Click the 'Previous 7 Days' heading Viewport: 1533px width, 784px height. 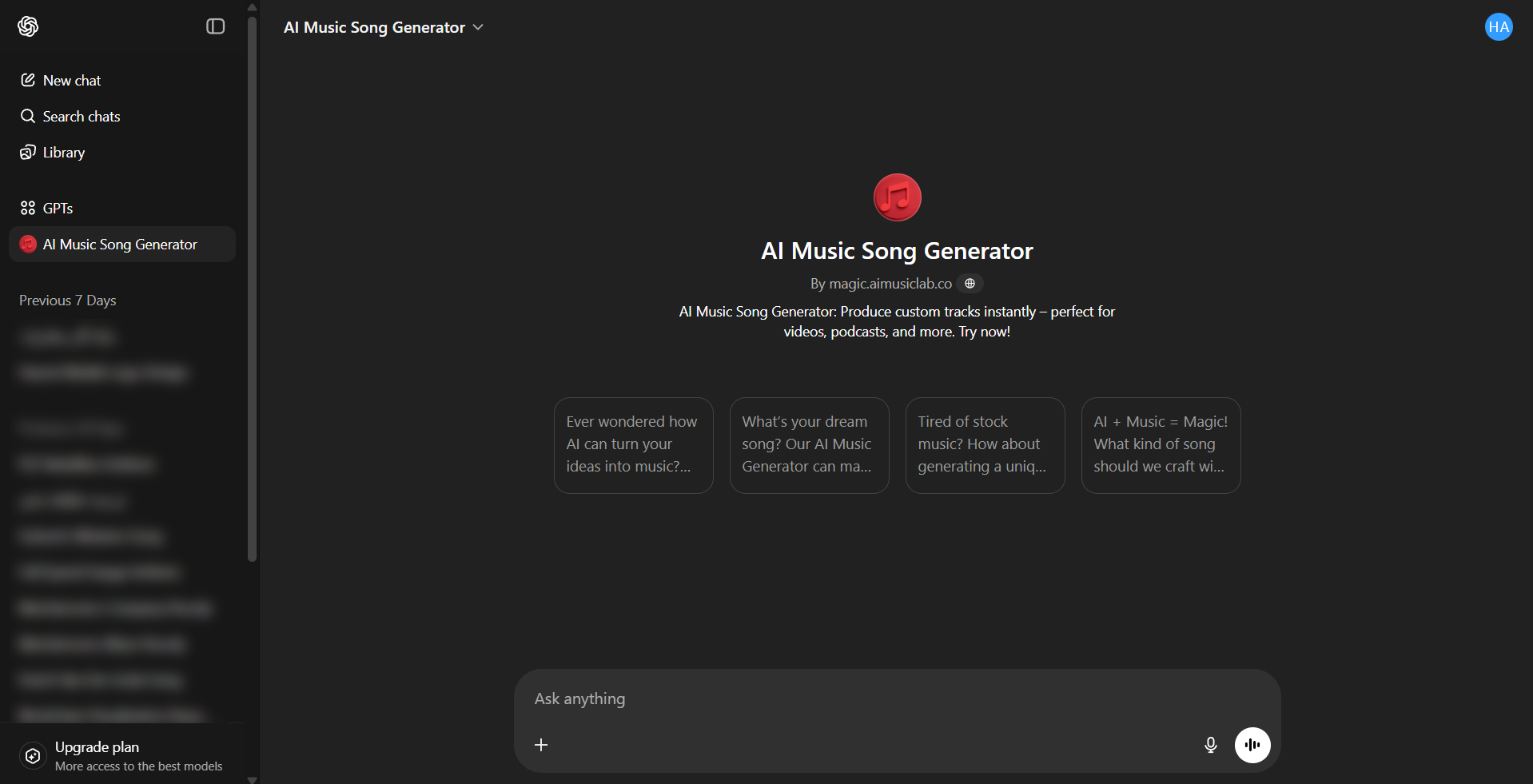68,300
